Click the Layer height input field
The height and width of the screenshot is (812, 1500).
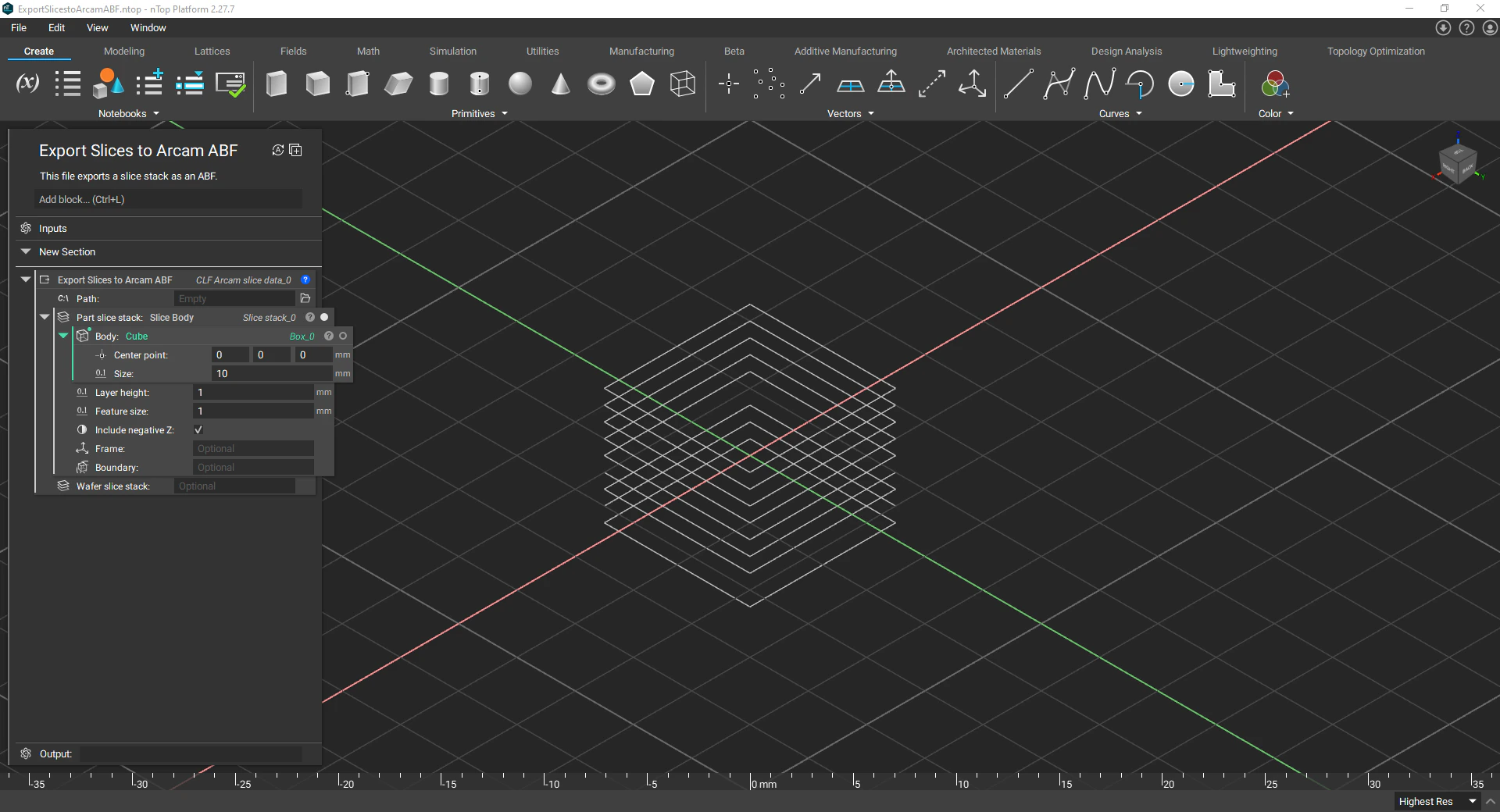[x=253, y=392]
